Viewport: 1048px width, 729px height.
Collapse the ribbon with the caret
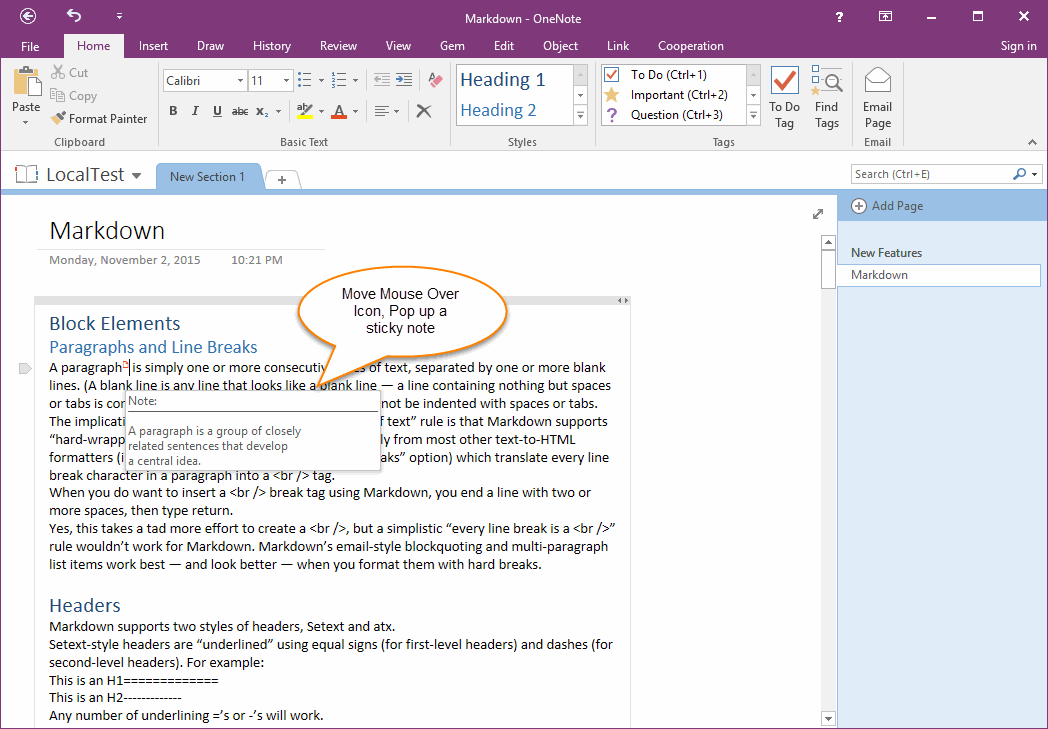point(1033,142)
